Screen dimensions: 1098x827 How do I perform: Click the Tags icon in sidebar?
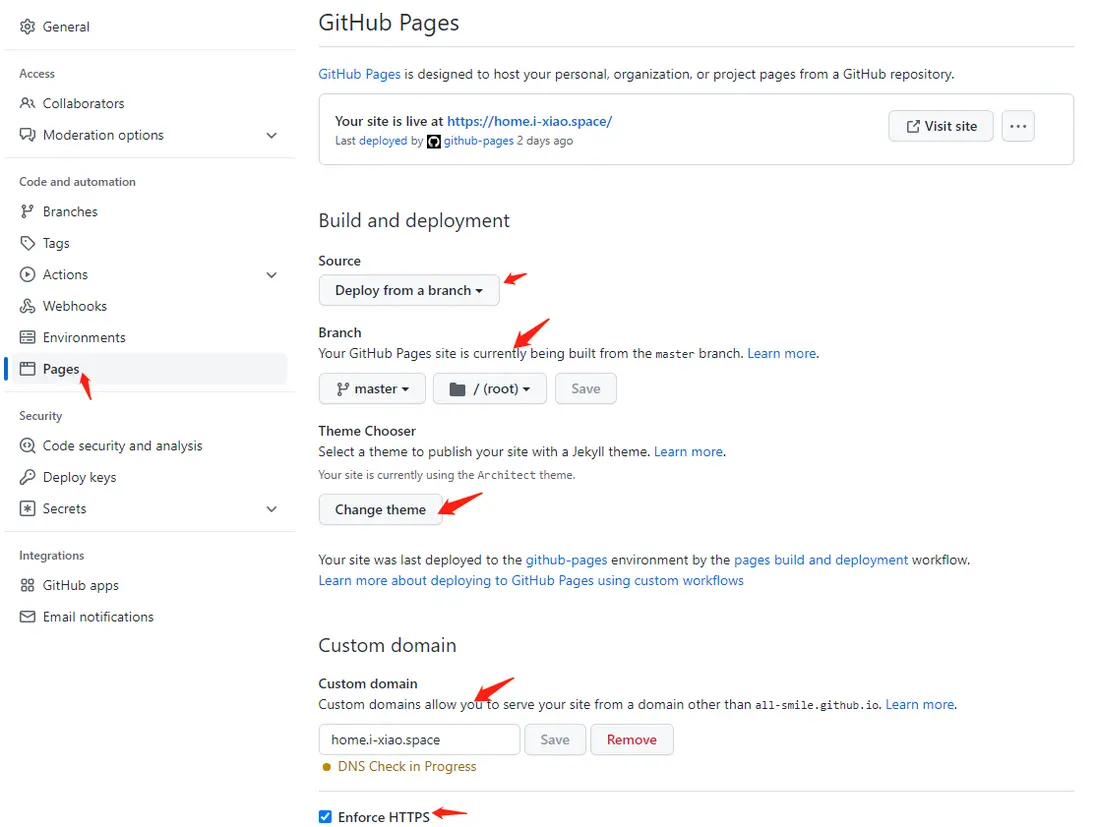tap(28, 243)
